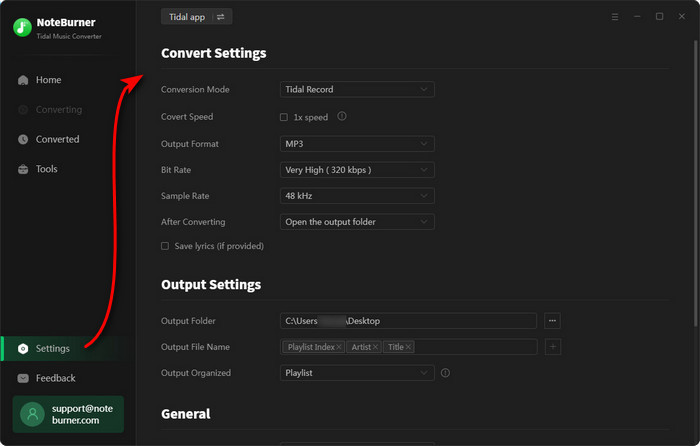Click the Home house icon

tap(23, 80)
